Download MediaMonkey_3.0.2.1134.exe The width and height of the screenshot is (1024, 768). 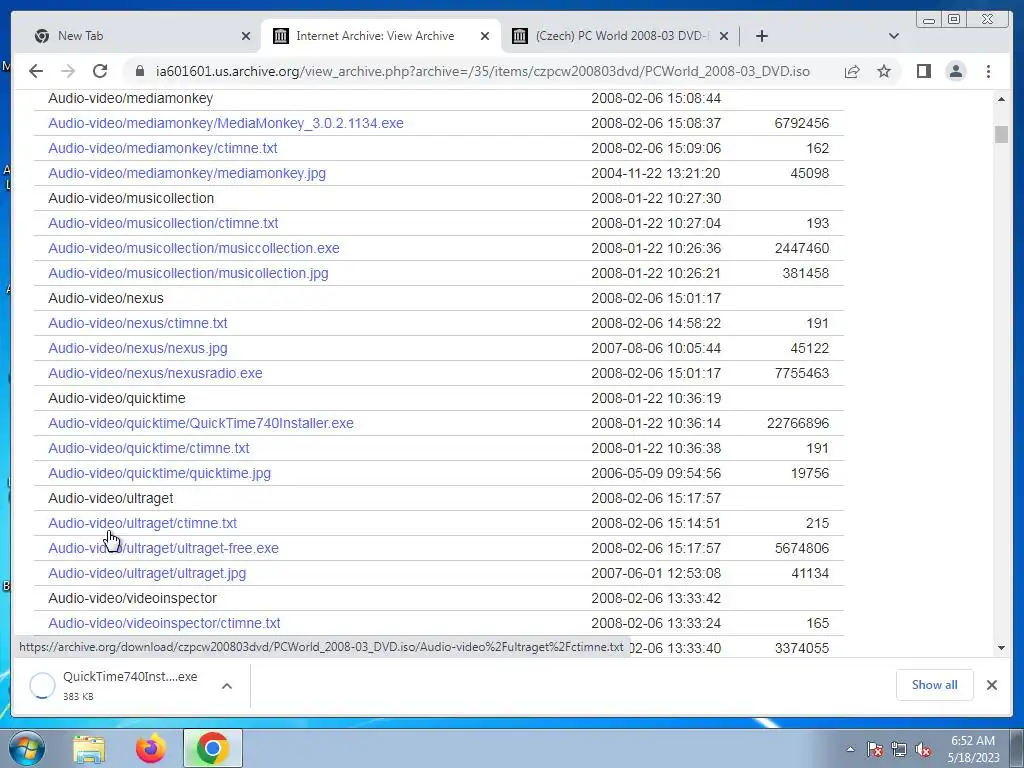[226, 123]
